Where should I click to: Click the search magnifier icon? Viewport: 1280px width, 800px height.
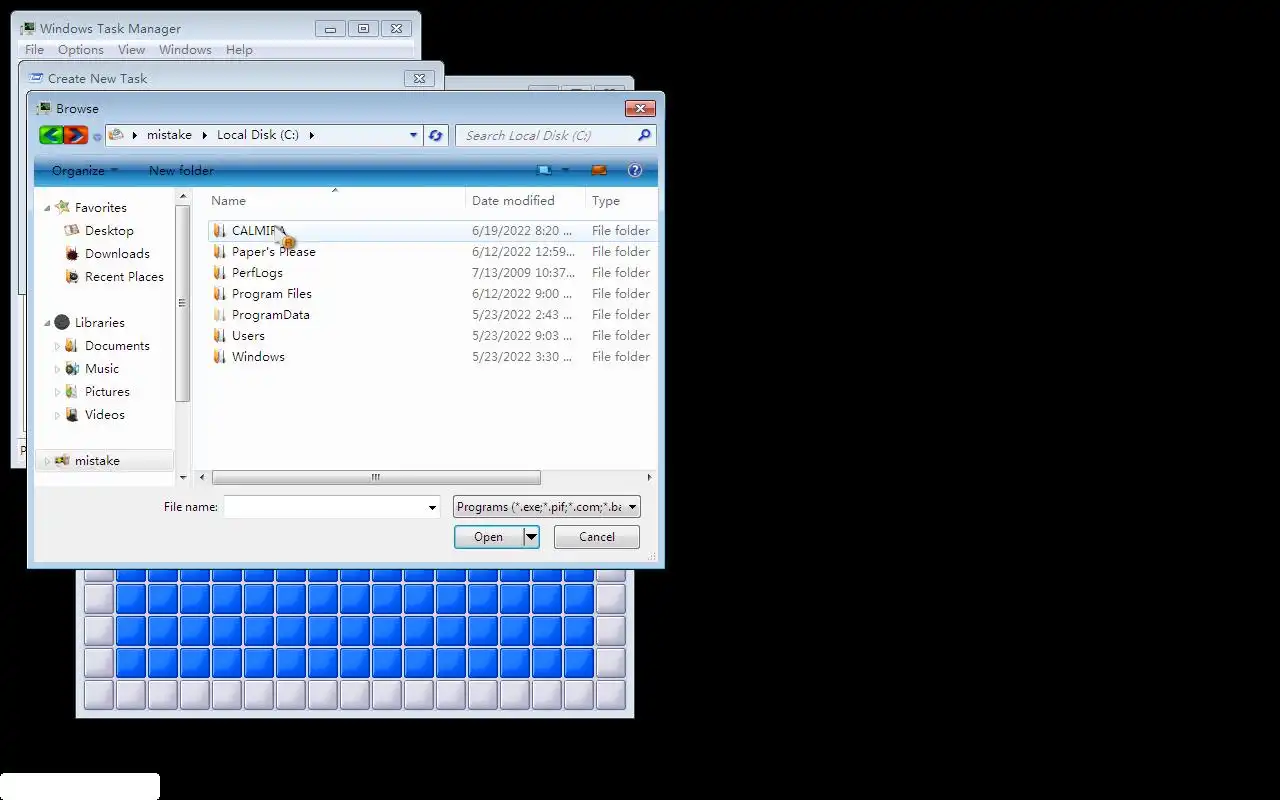click(x=644, y=135)
